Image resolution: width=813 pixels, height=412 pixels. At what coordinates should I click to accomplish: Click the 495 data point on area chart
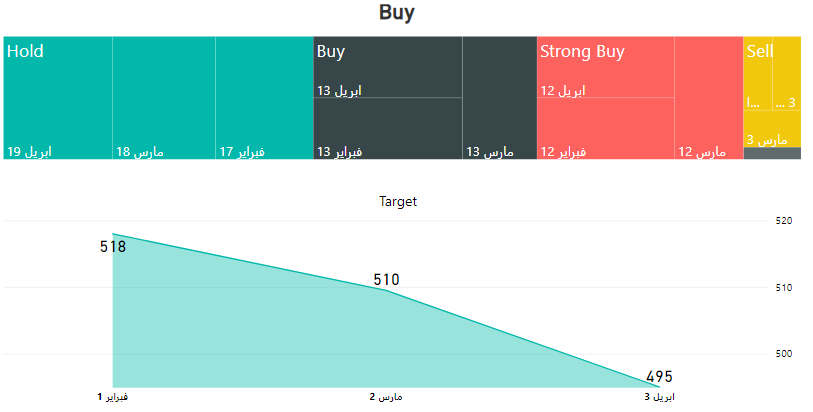[659, 387]
